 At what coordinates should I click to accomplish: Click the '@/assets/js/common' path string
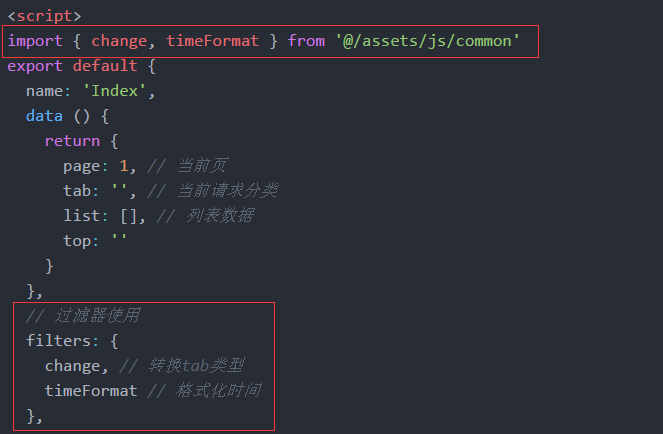point(428,41)
